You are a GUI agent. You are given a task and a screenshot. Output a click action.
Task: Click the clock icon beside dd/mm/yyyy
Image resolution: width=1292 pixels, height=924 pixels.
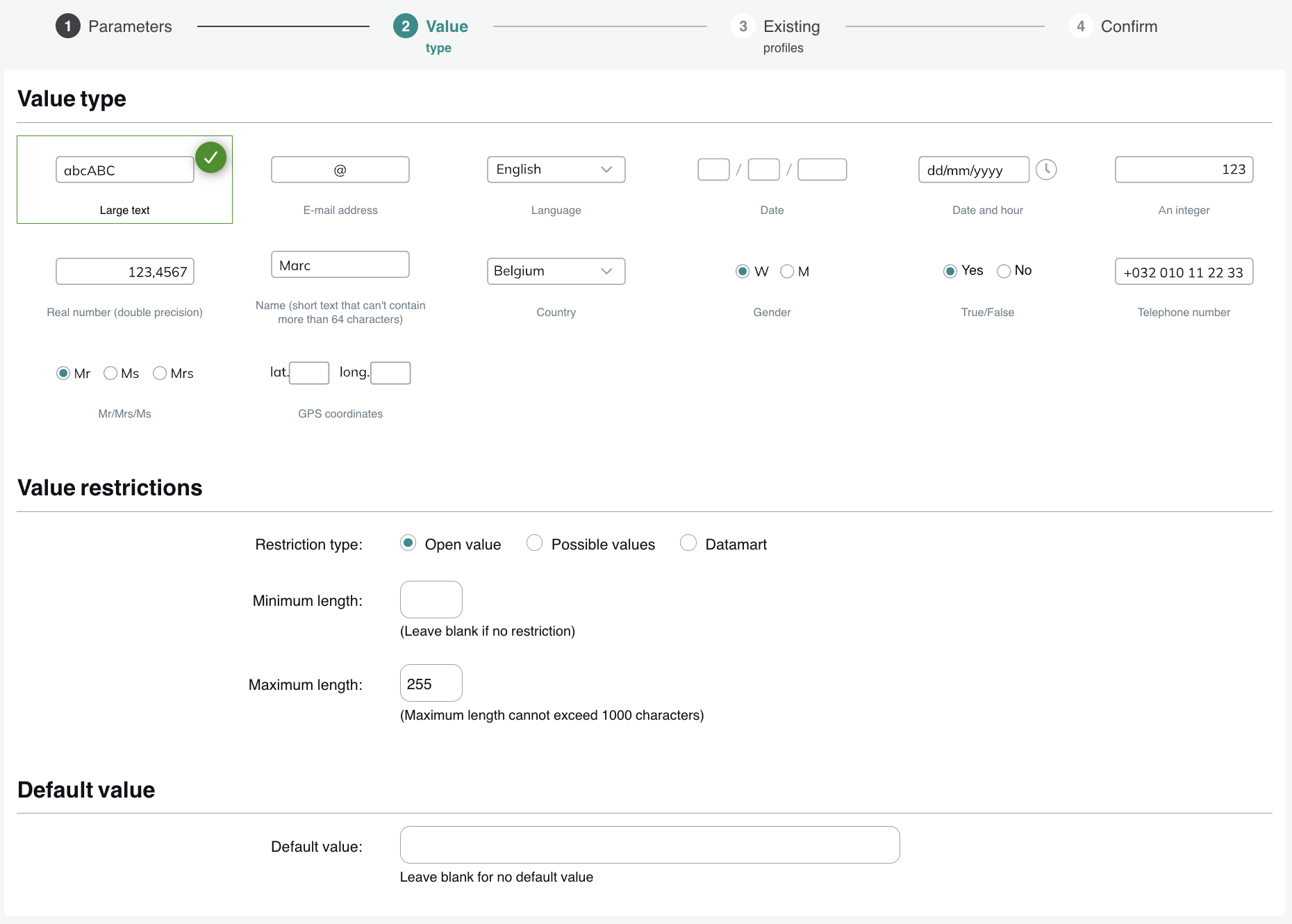click(1046, 170)
